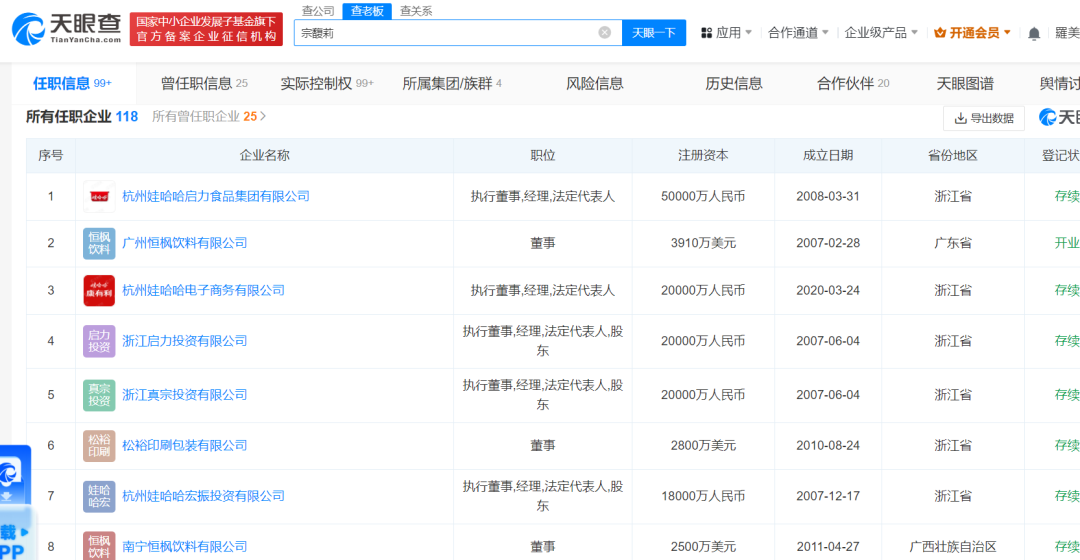
Task: Expand the 合作通道 dropdown
Action: coord(798,33)
